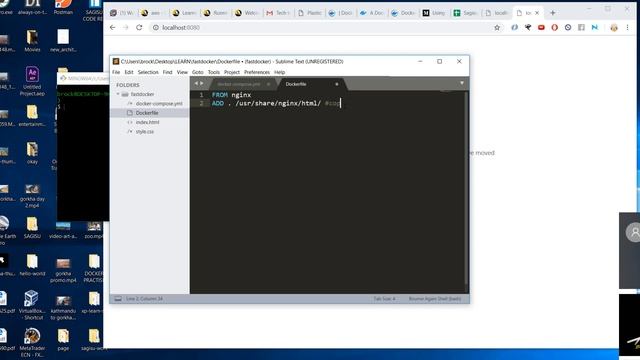Viewport: 640px width, 360px height.
Task: Click the MINGW64 terminal window title bar
Action: tap(83, 78)
